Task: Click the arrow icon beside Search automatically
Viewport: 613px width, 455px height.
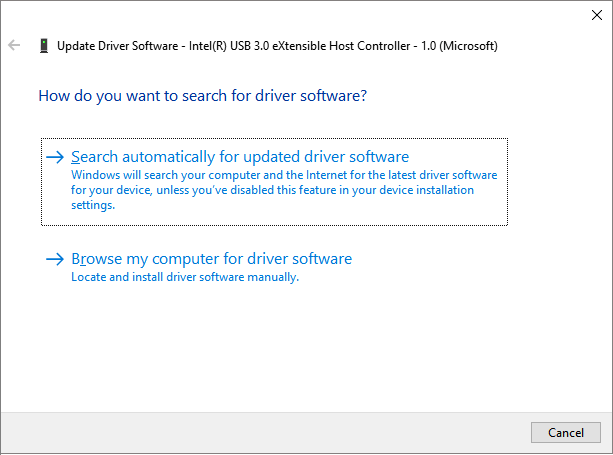Action: (x=56, y=157)
